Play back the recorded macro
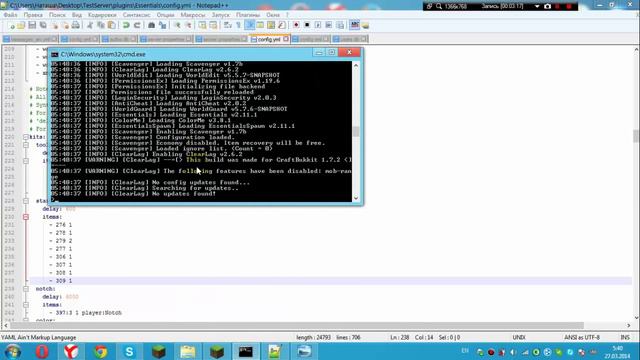 pos(318,25)
